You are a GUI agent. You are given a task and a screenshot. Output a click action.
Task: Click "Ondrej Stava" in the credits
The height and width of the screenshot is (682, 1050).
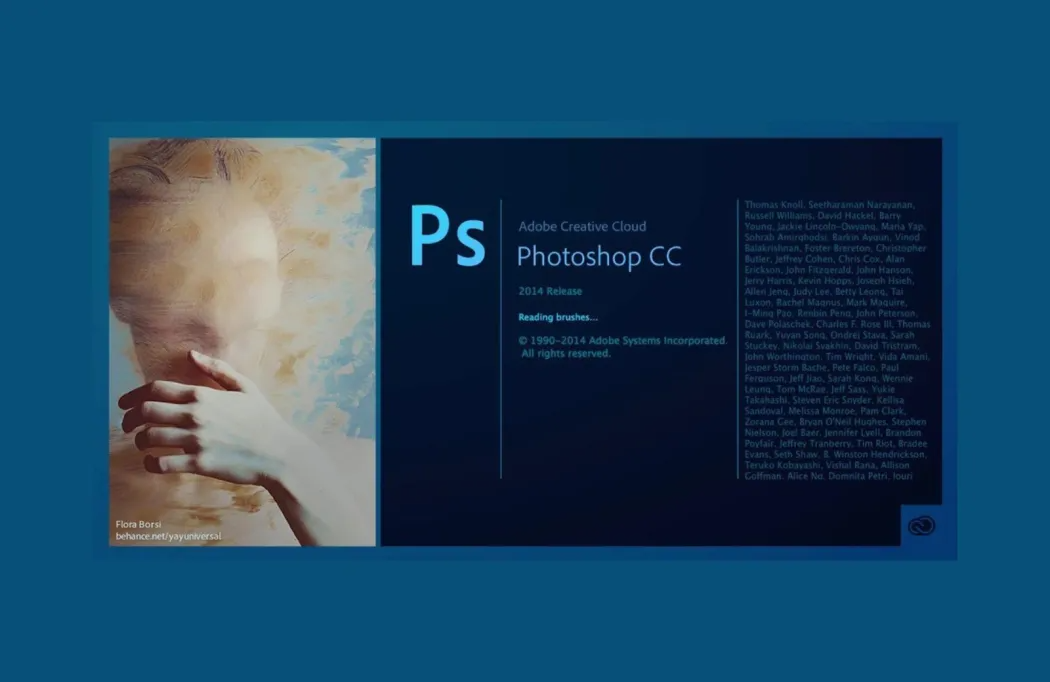[x=858, y=335]
